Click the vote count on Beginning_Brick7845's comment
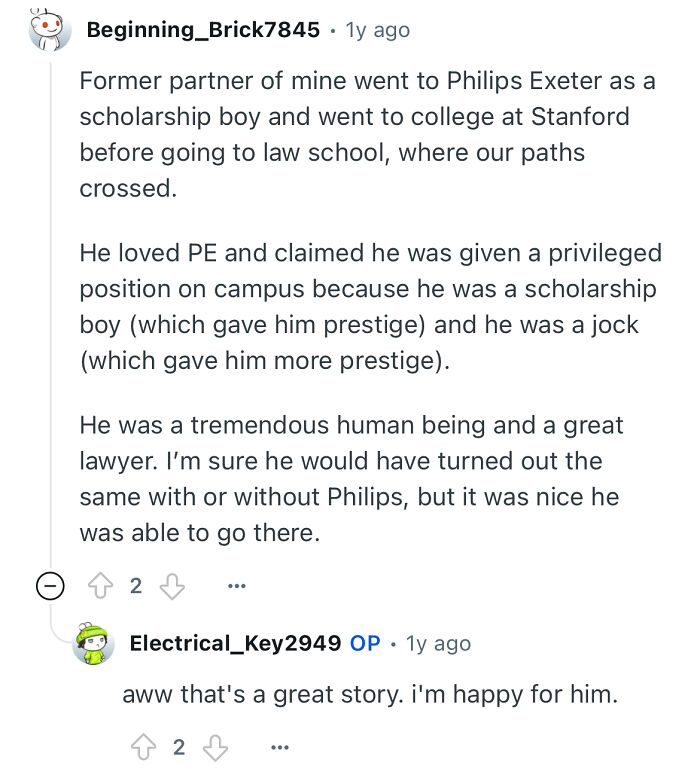 coord(137,586)
